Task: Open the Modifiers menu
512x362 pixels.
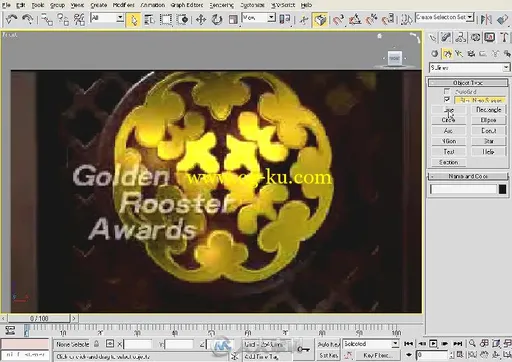Action: coord(123,5)
